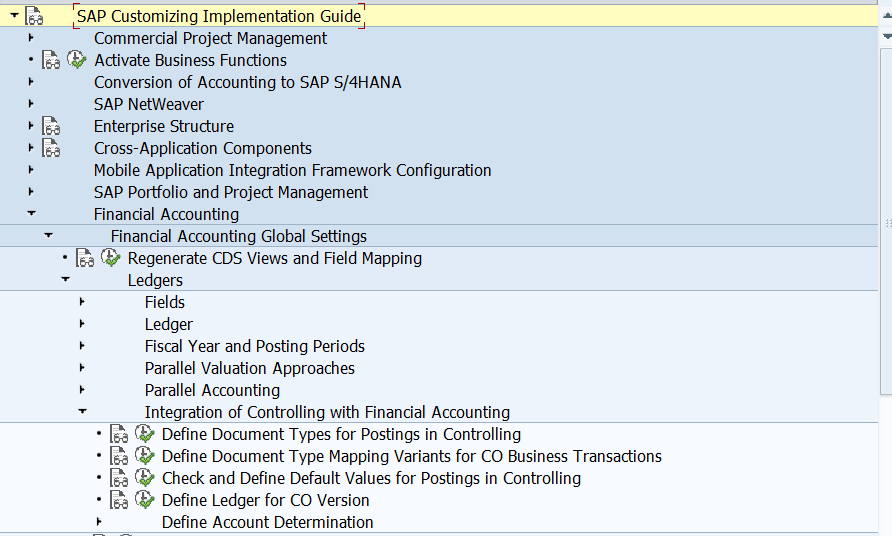Select Mobile Application Integration Framework Configuration text
Image resolution: width=892 pixels, height=536 pixels.
[x=292, y=170]
